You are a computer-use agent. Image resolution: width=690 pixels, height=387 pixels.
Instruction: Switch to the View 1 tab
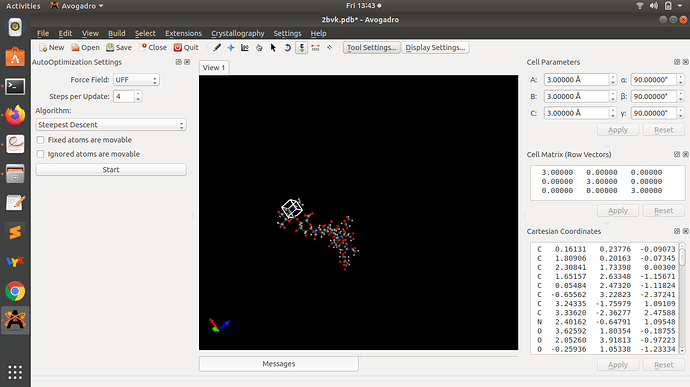click(214, 67)
